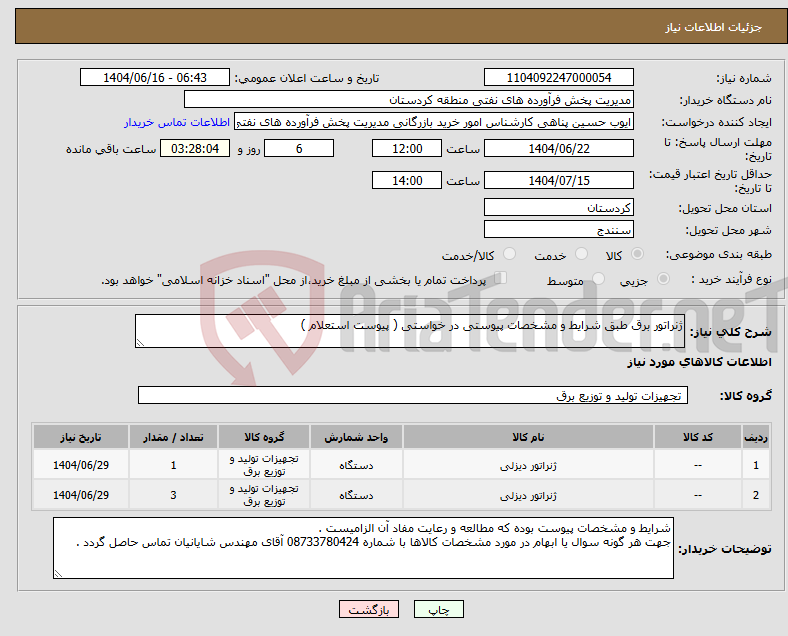The width and height of the screenshot is (788, 636).
Task: Click the شماره نیاز field 1104092247000054
Action: [558, 78]
